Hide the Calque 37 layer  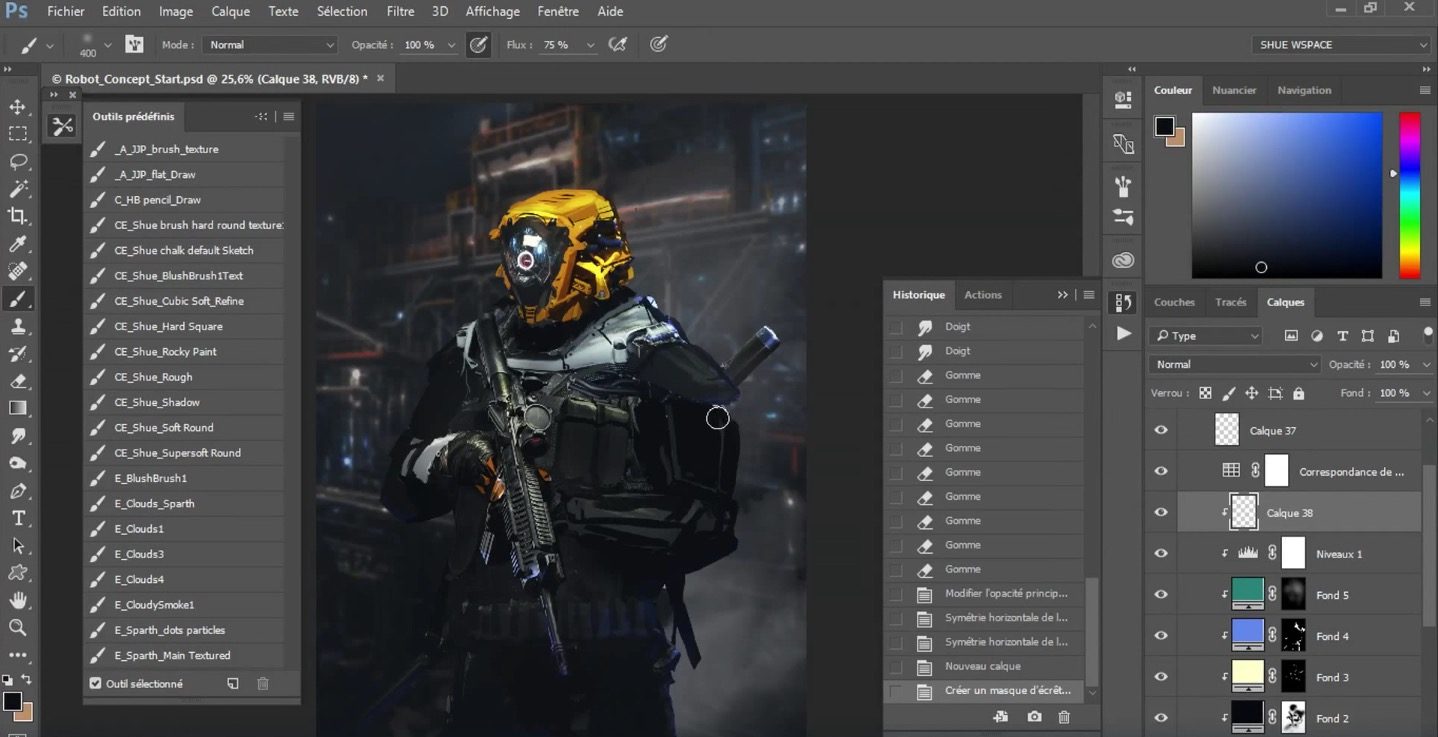pos(1161,430)
